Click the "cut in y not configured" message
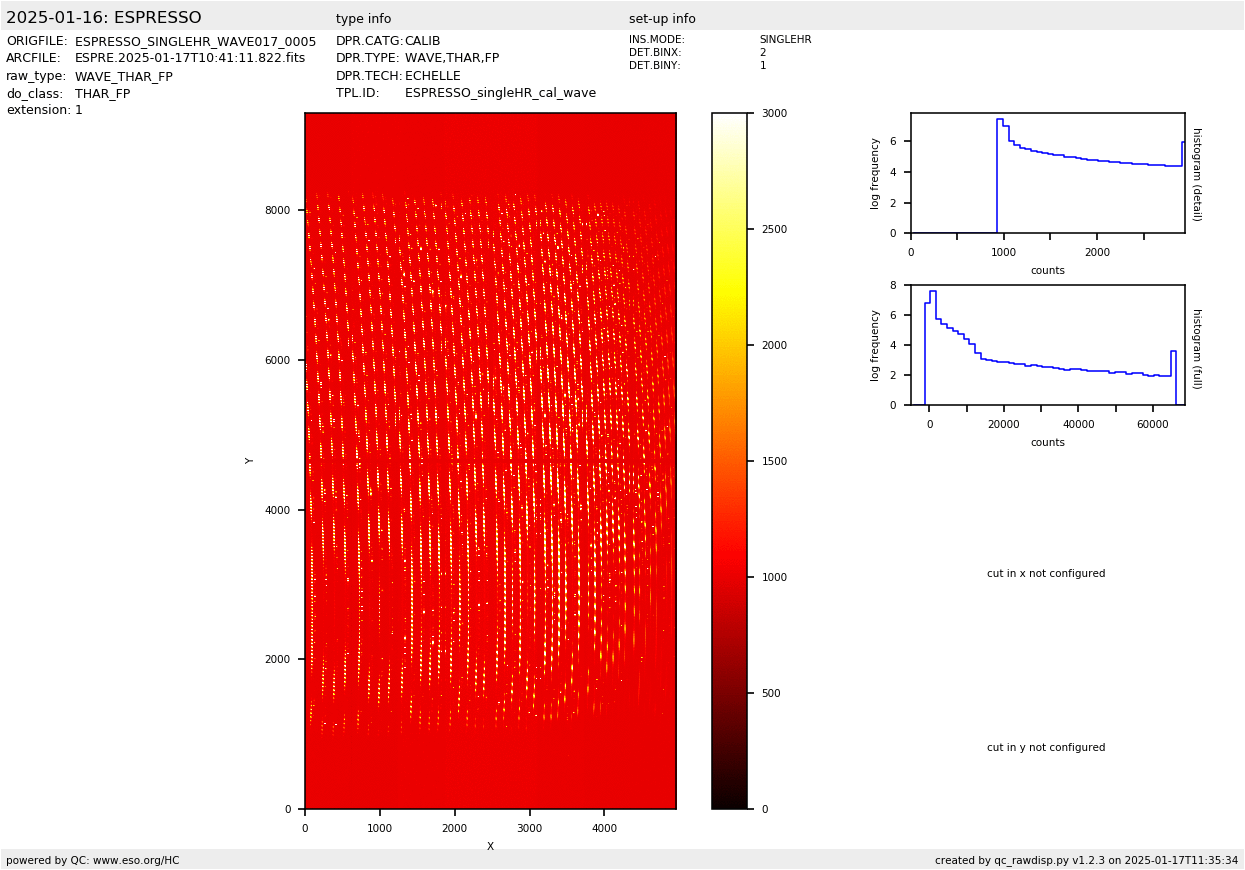 click(x=1046, y=748)
